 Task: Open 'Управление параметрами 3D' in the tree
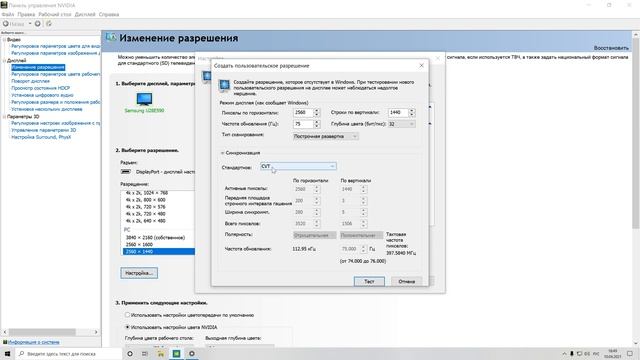click(43, 130)
